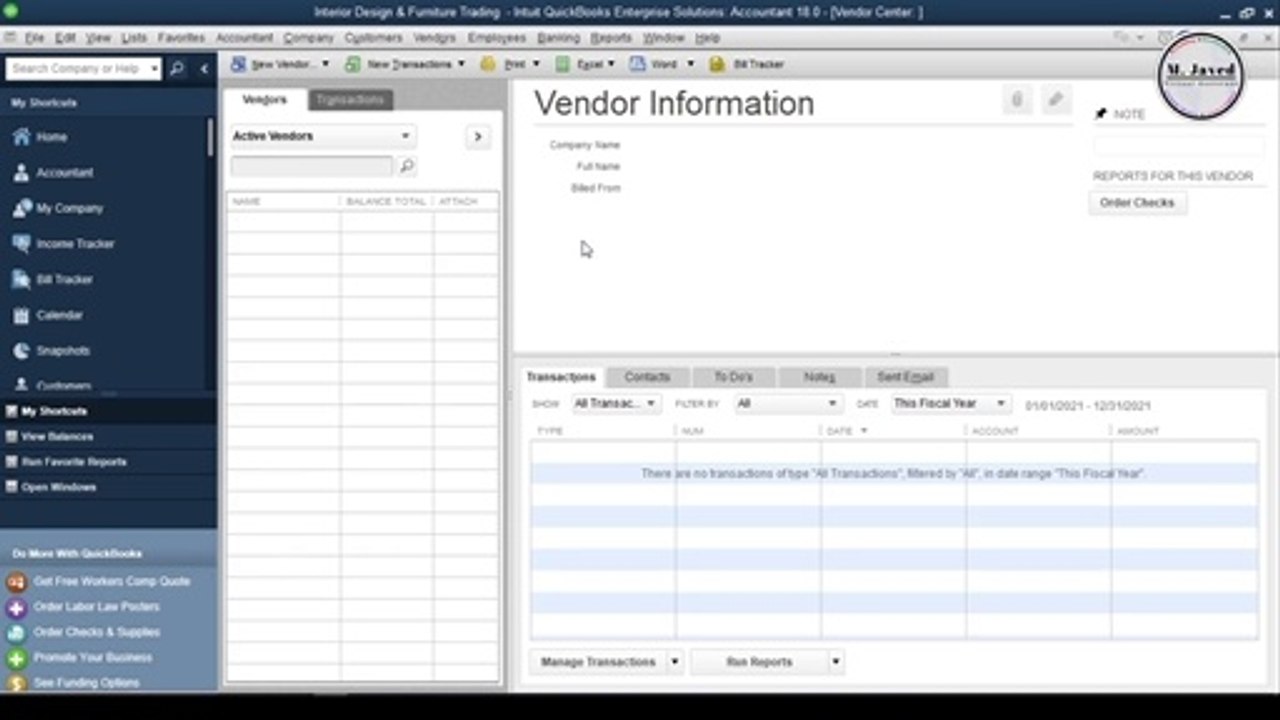The width and height of the screenshot is (1280, 720).
Task: Open the File menu
Action: point(34,38)
